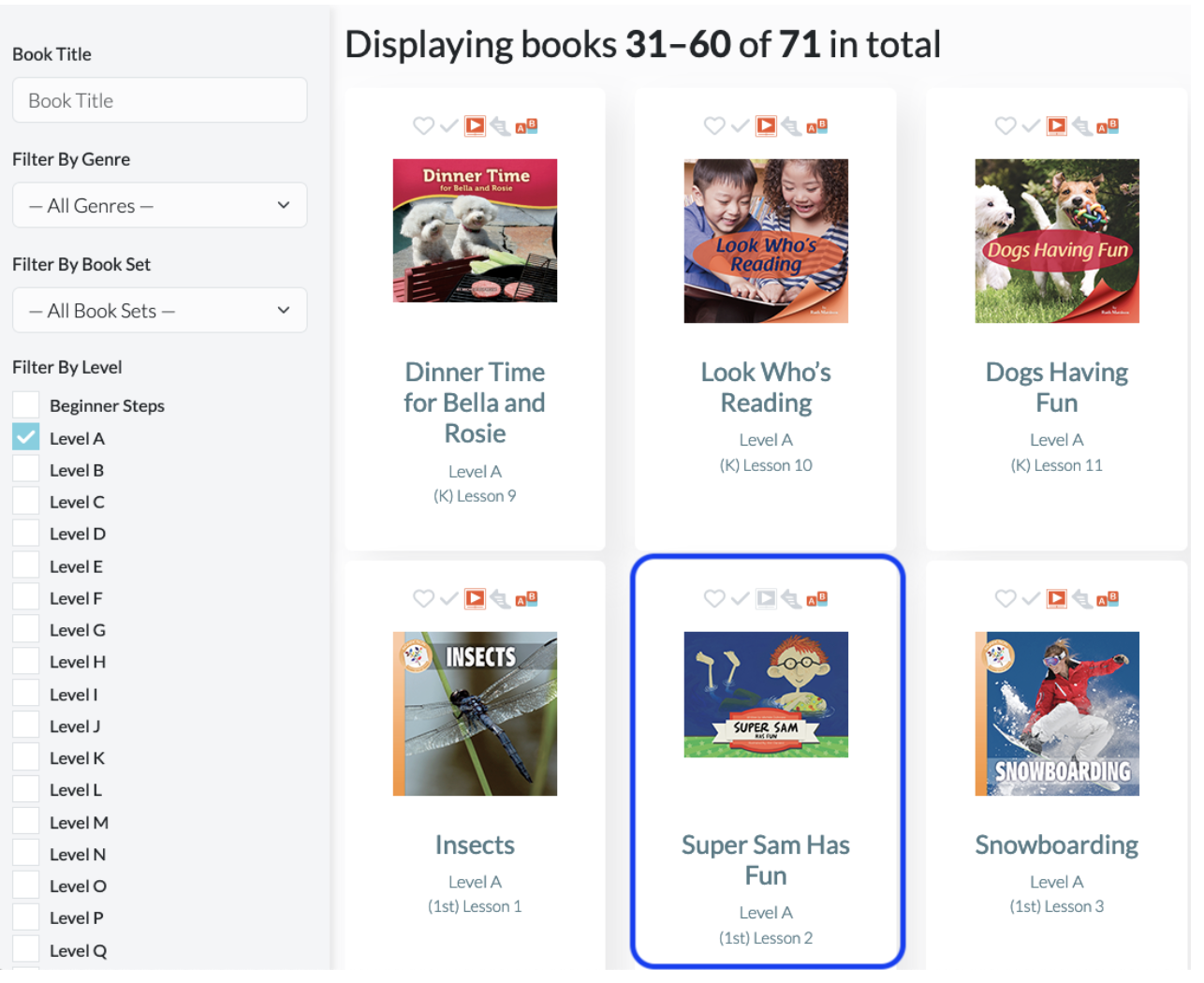Click the Insects dragonfly book cover
The image size is (1204, 983).
pos(475,713)
